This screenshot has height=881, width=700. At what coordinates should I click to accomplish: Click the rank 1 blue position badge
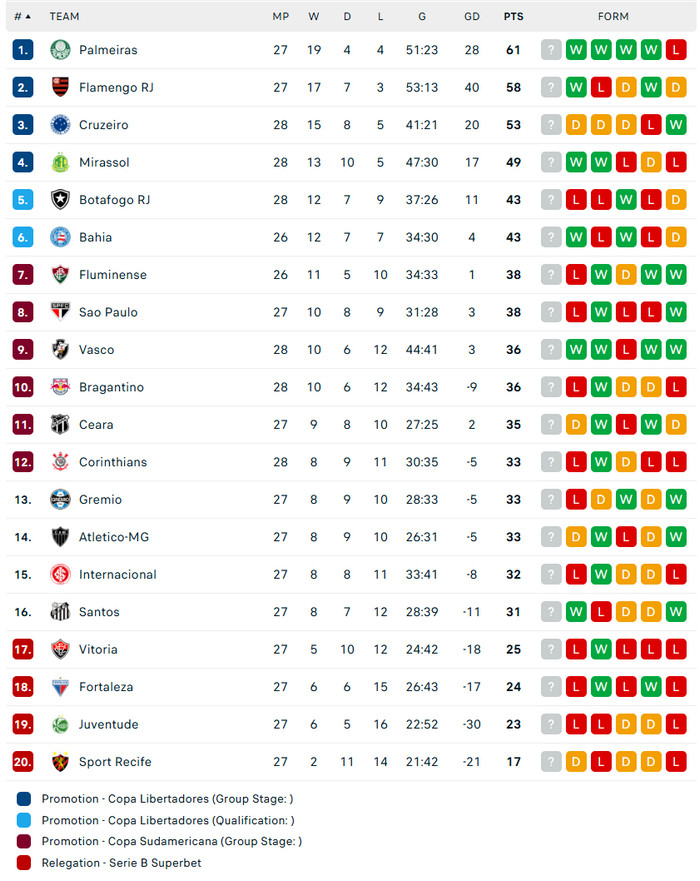(x=23, y=50)
